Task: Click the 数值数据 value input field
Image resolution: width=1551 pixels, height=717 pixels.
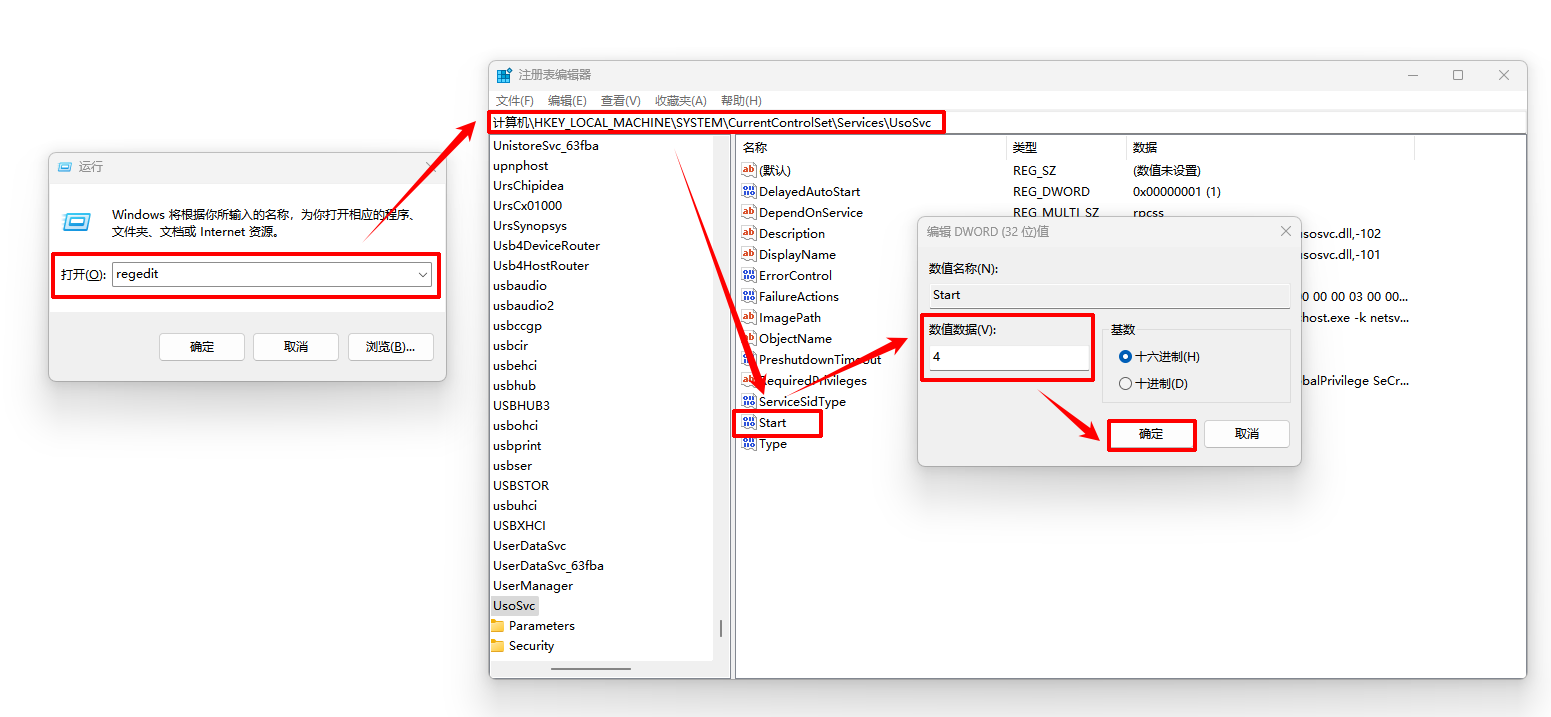Action: click(1009, 357)
